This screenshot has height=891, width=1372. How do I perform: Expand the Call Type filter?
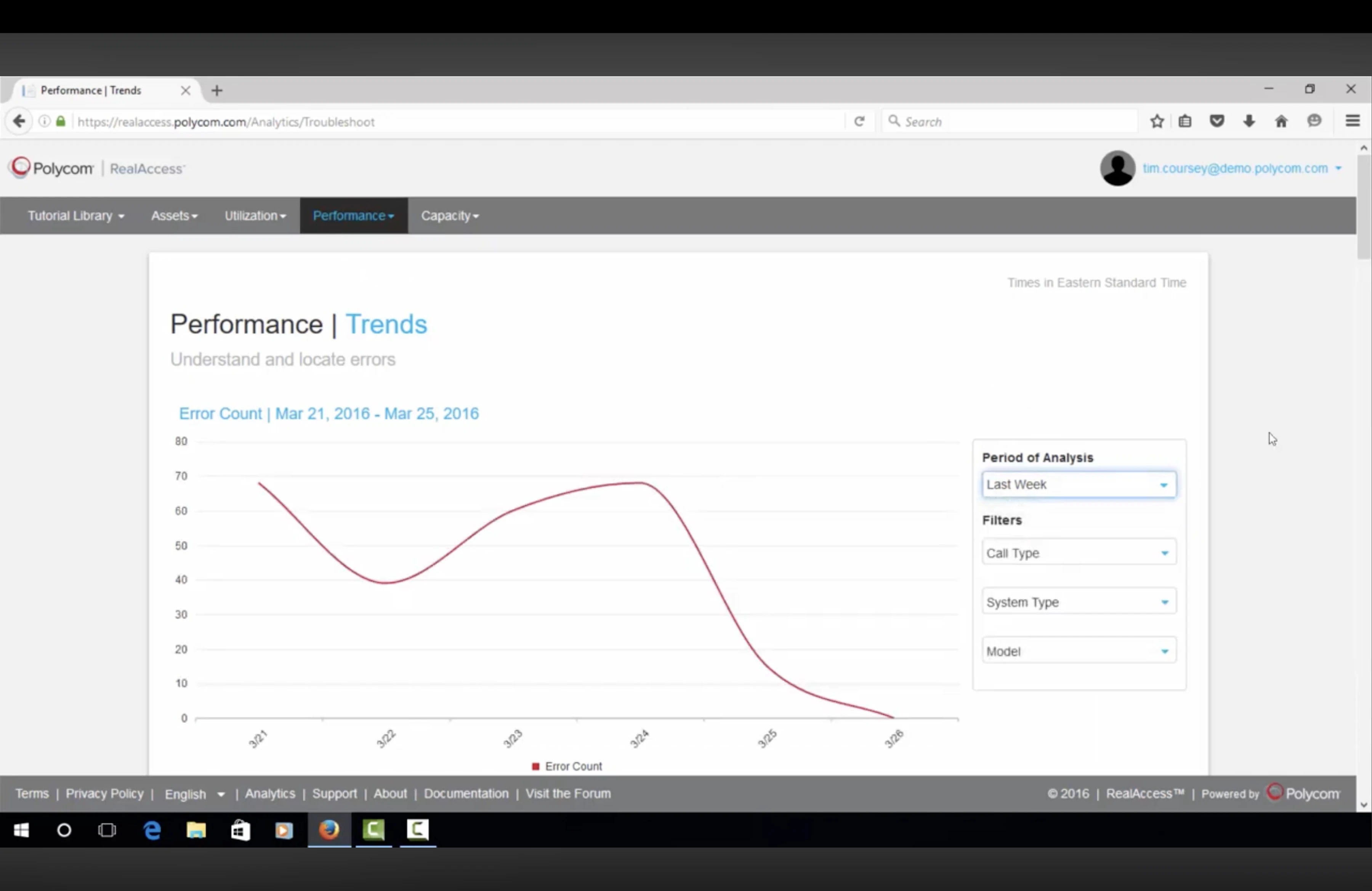point(1079,553)
